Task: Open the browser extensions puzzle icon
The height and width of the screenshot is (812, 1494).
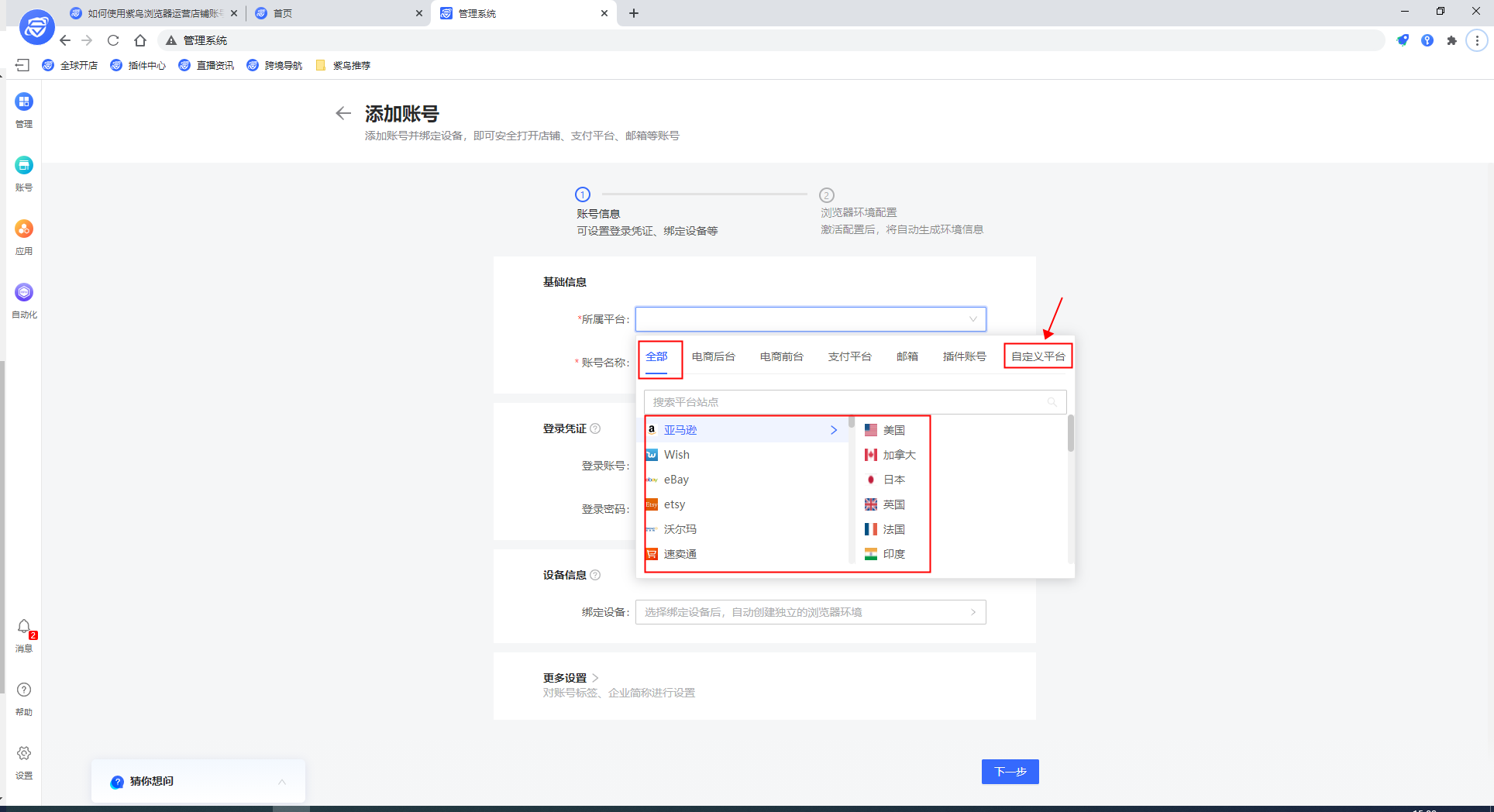Action: click(1452, 40)
